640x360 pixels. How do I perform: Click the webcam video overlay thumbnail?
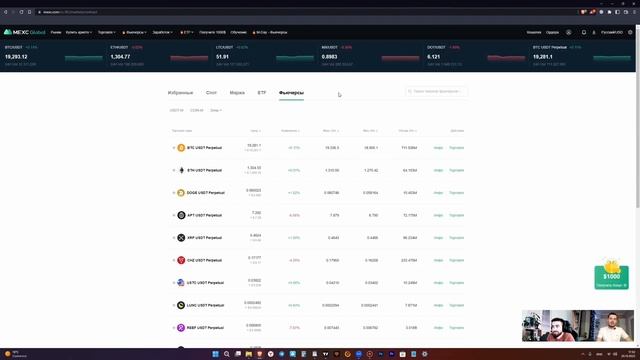(x=578, y=326)
